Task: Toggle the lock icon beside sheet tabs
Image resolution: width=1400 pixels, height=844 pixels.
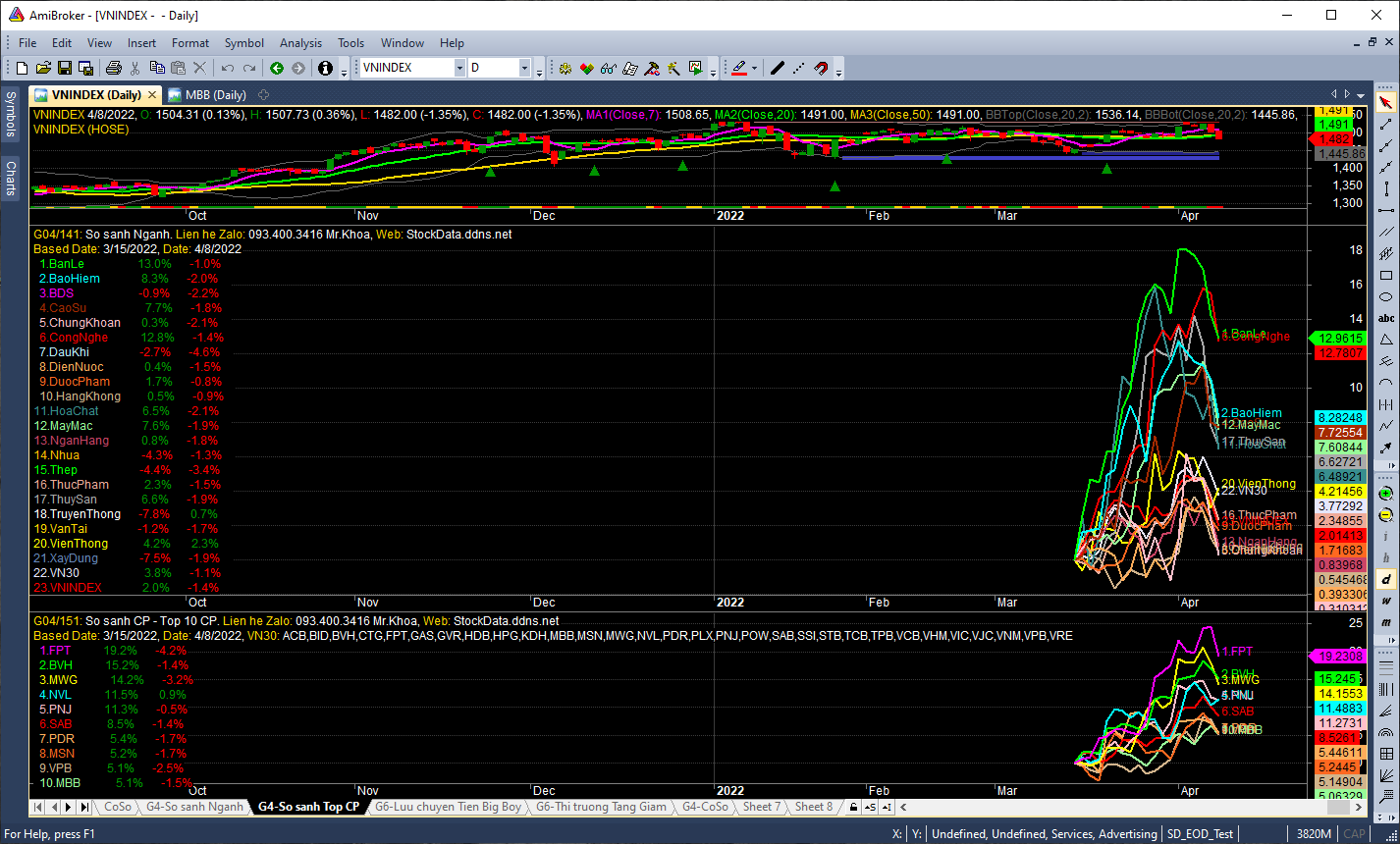Action: click(853, 807)
